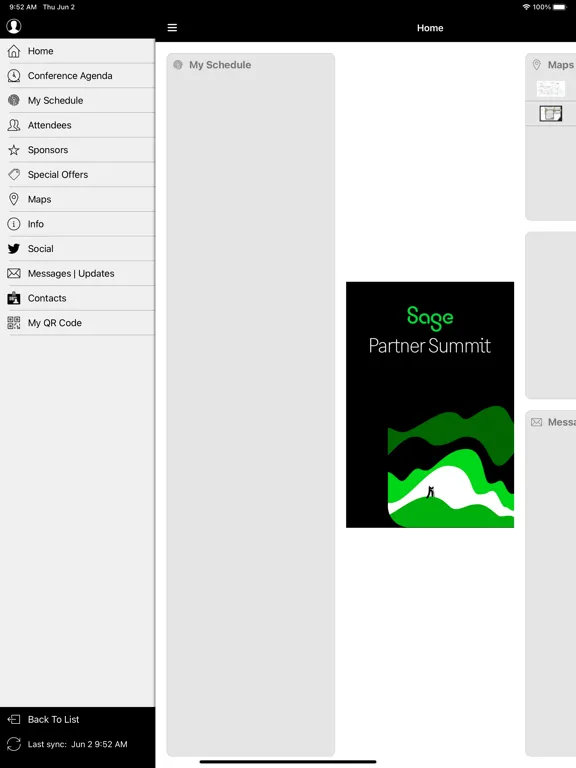Open the first map thumbnail

pos(551,89)
